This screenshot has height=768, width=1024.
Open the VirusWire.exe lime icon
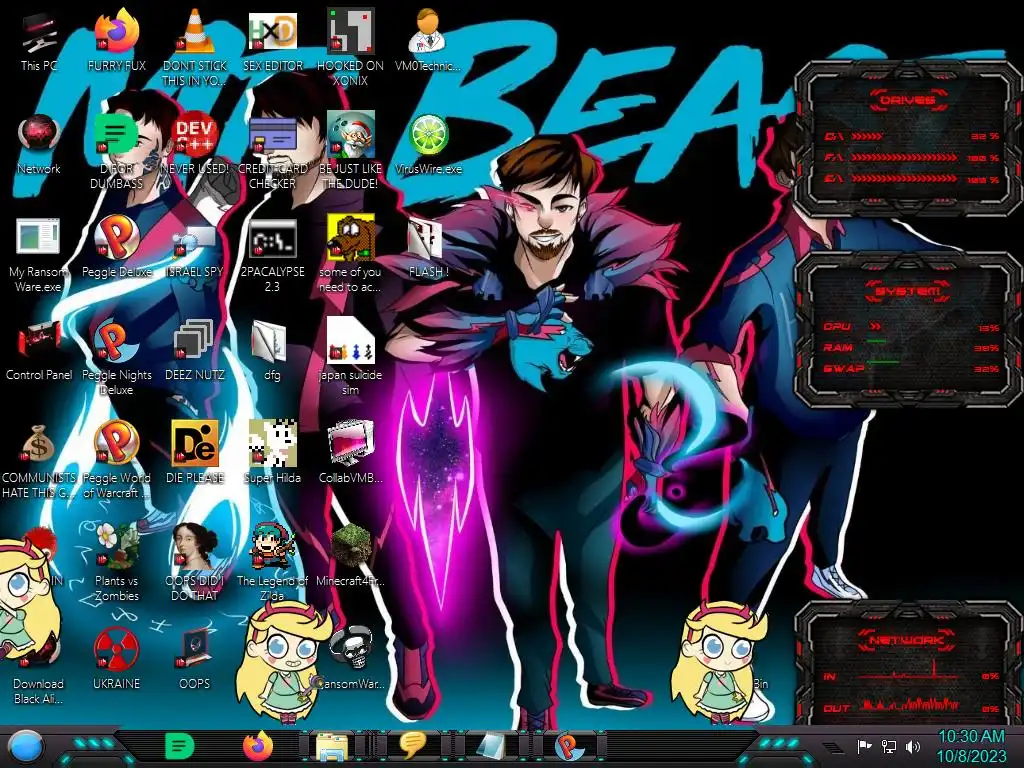[428, 145]
